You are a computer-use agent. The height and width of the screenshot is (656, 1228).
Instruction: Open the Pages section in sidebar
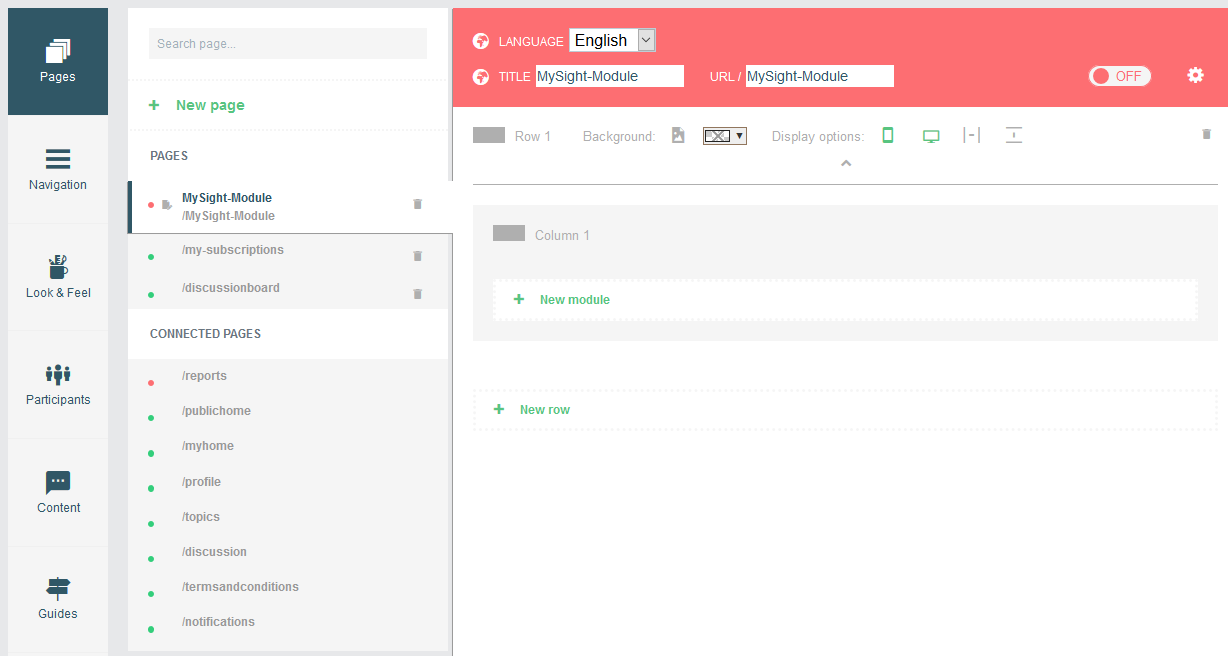click(x=58, y=61)
